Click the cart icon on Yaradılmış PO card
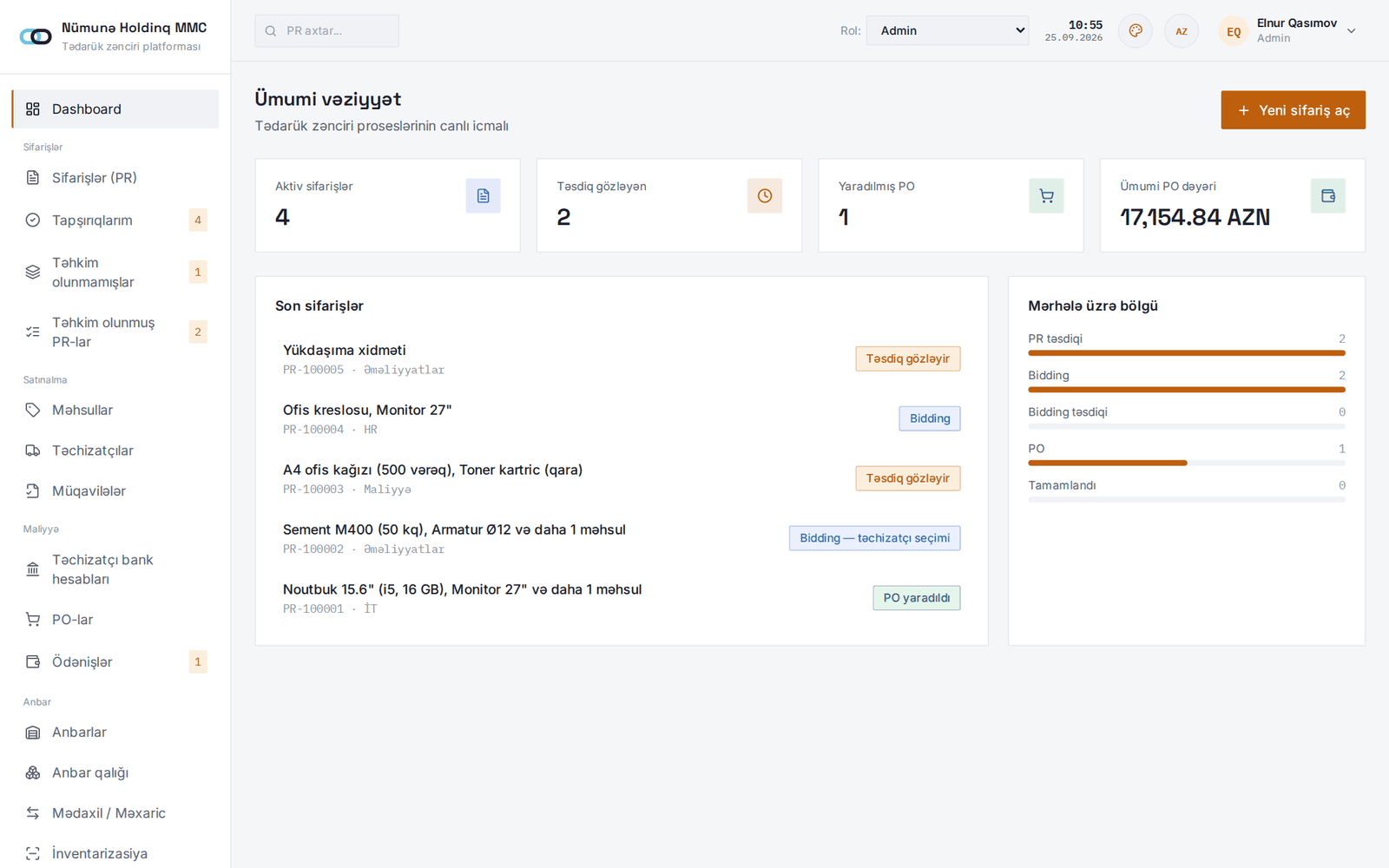Viewport: 1389px width, 868px height. tap(1047, 196)
